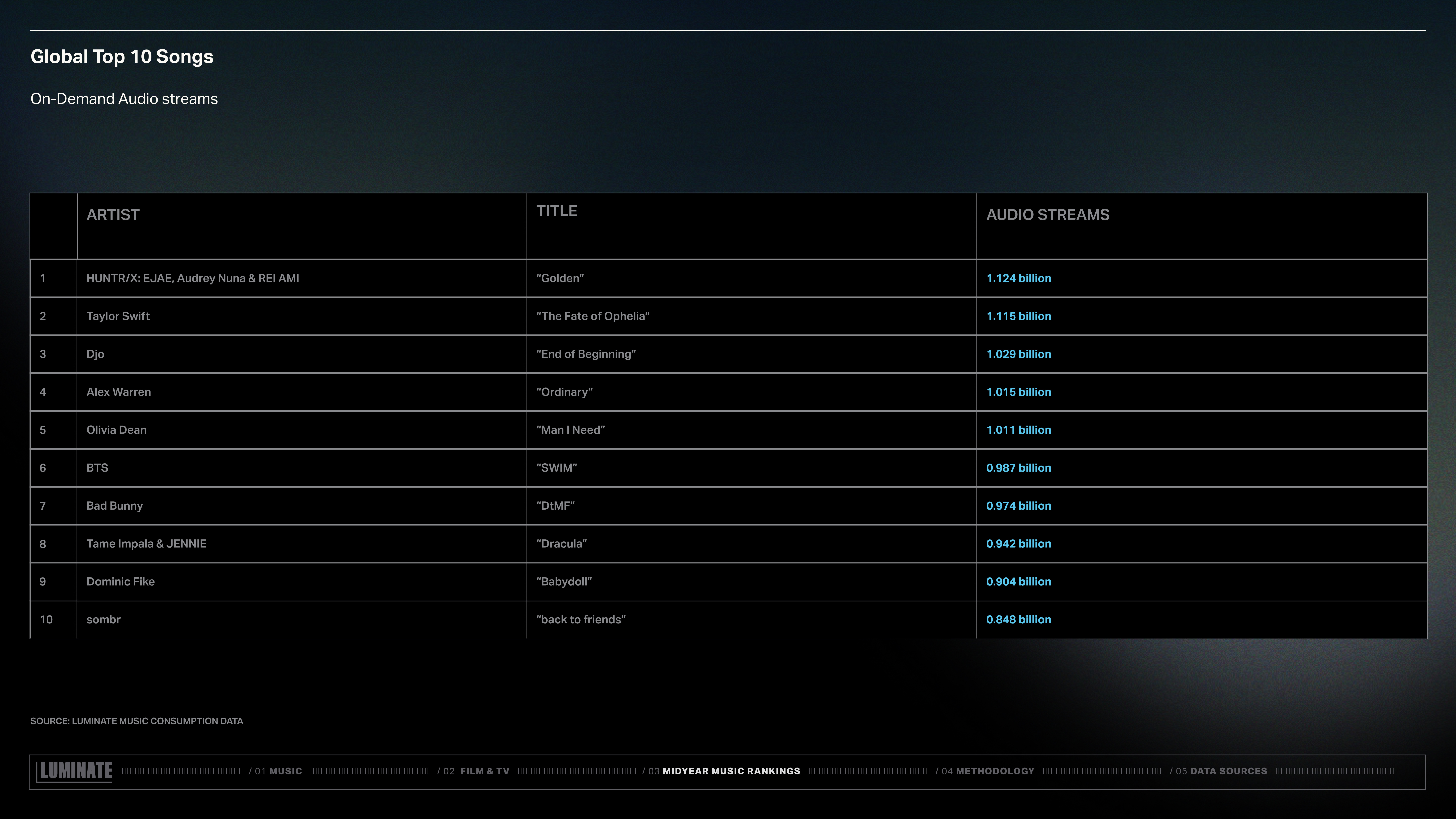The image size is (1456, 819).
Task: Select the 1.029 billion streams value
Action: coord(1018,354)
